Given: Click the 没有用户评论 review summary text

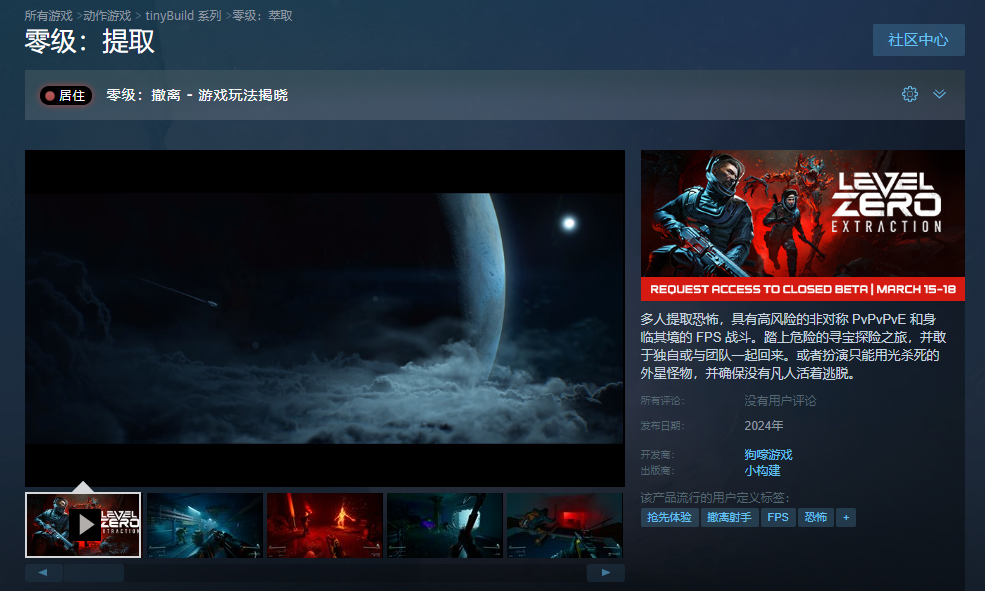Looking at the screenshot, I should 780,401.
